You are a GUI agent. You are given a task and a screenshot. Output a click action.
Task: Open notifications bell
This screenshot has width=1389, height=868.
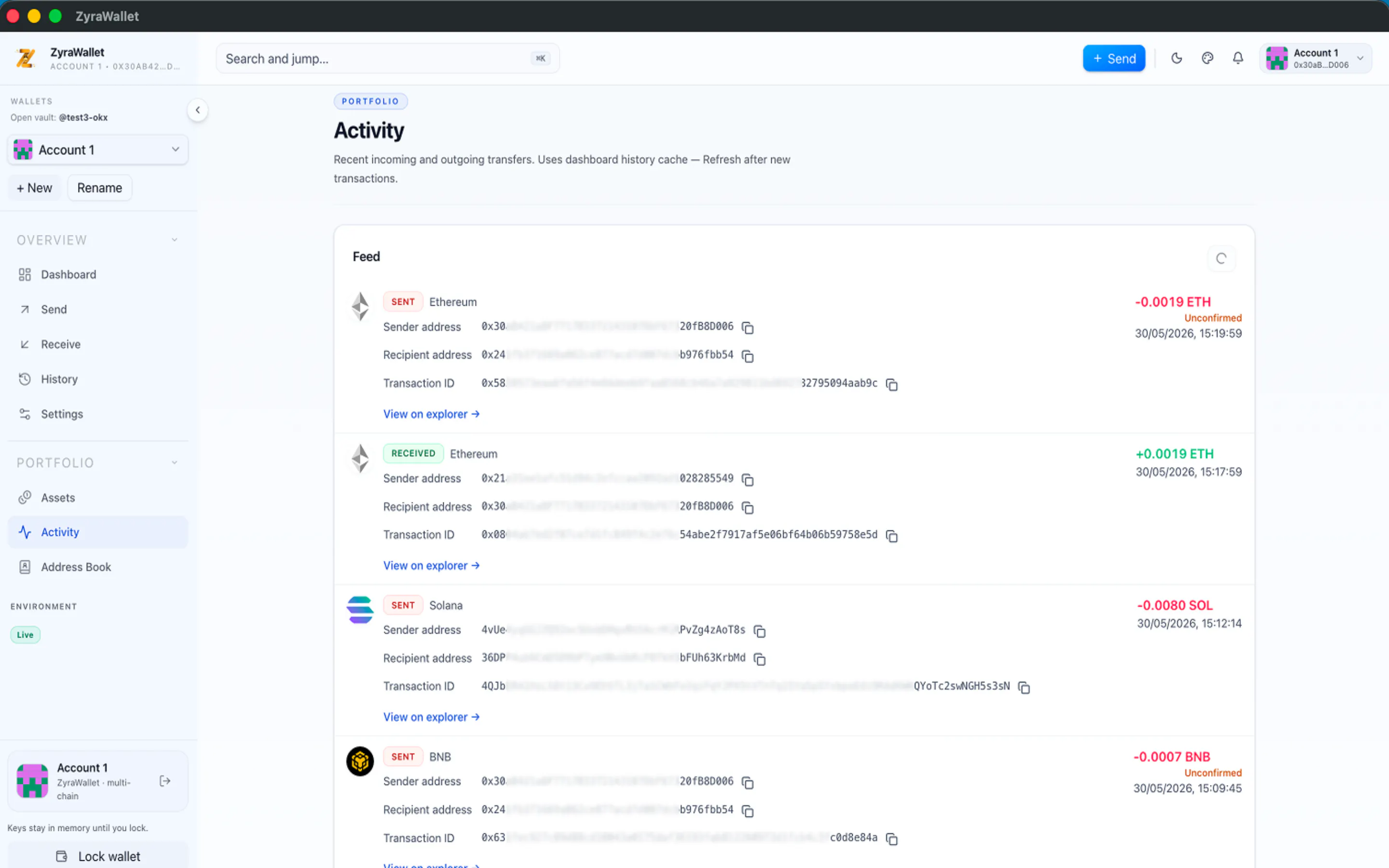point(1238,58)
